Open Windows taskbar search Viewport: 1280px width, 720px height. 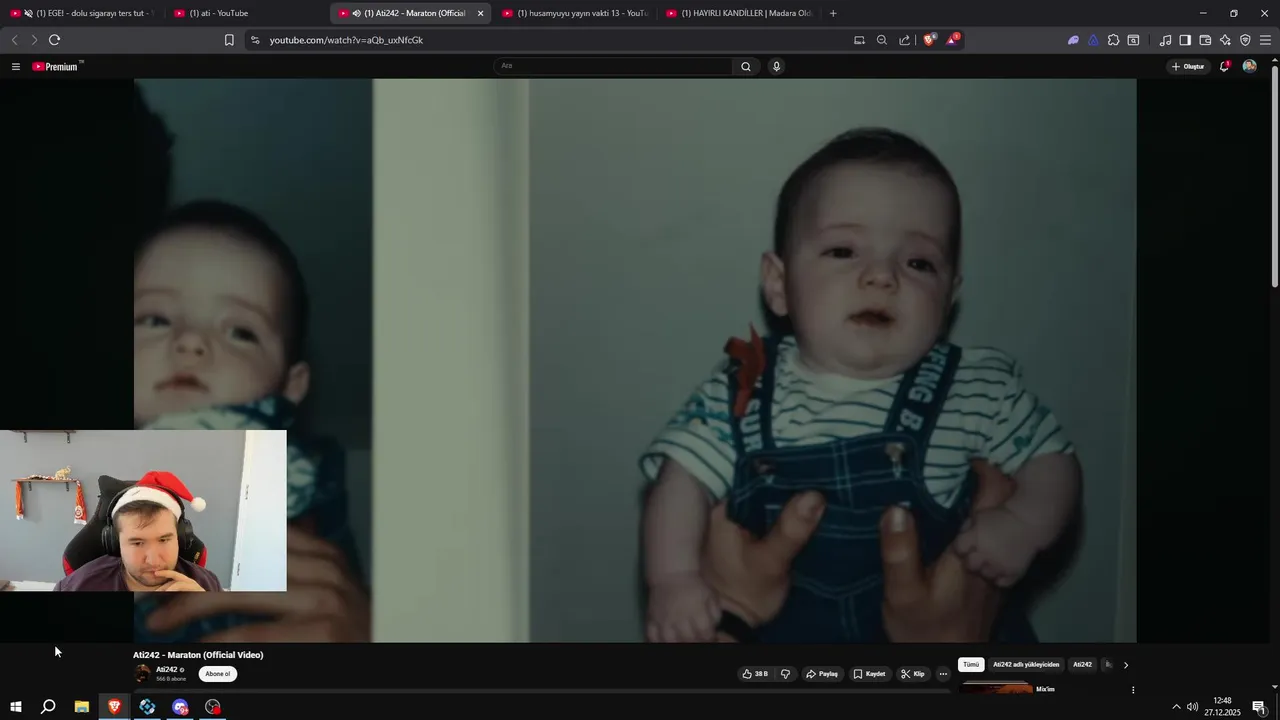[48, 707]
